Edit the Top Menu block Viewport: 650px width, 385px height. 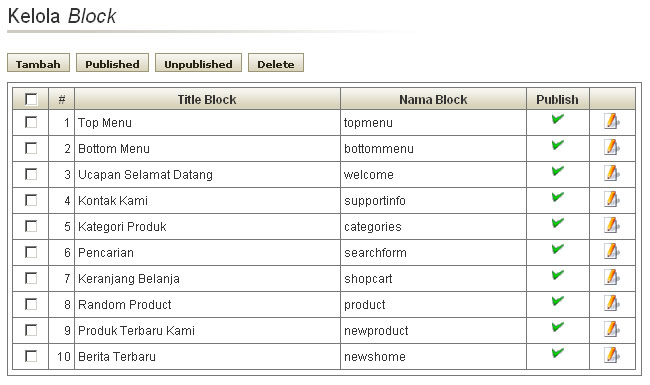point(612,121)
